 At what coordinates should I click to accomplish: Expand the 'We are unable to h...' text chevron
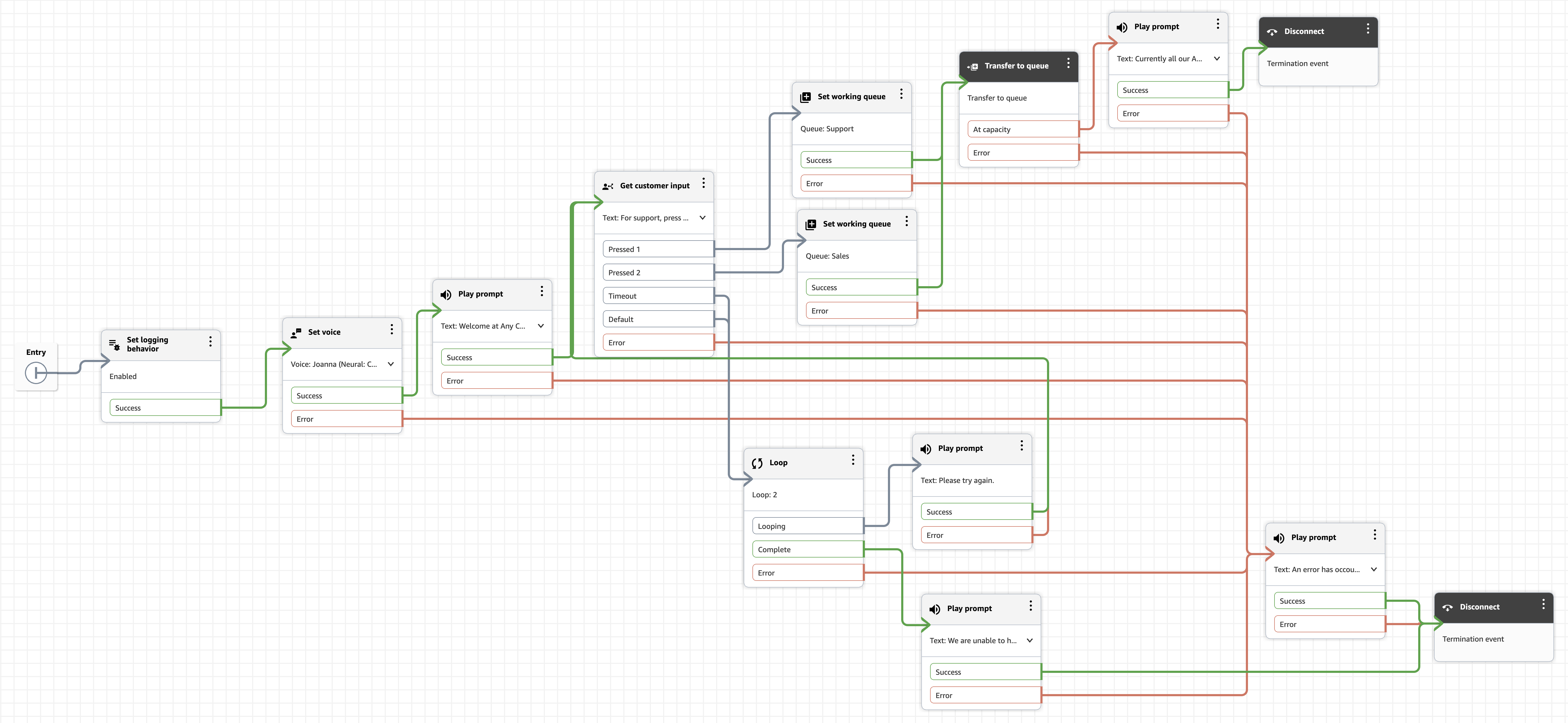coord(1030,641)
